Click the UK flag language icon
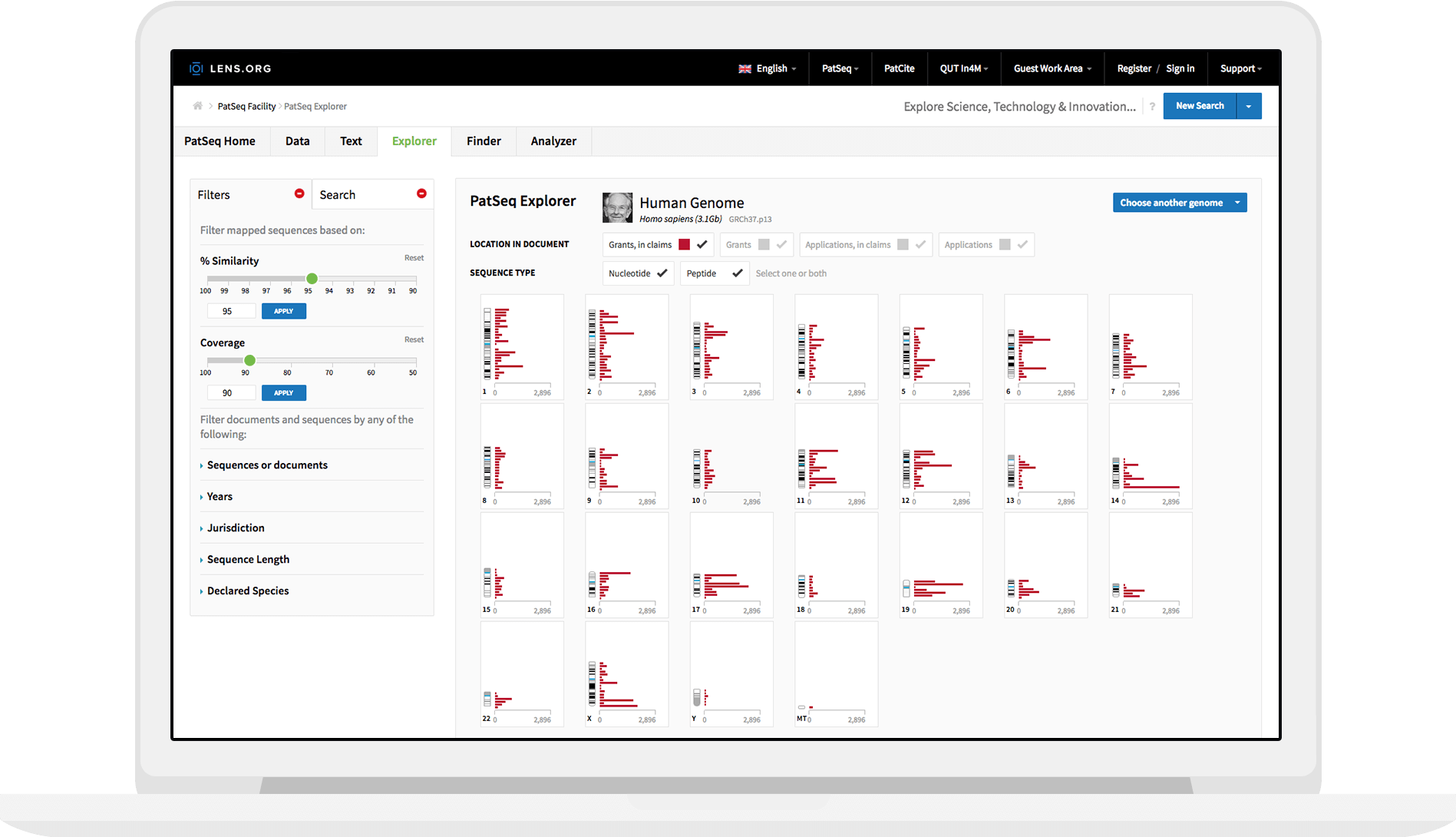This screenshot has width=1456, height=837. [x=745, y=69]
